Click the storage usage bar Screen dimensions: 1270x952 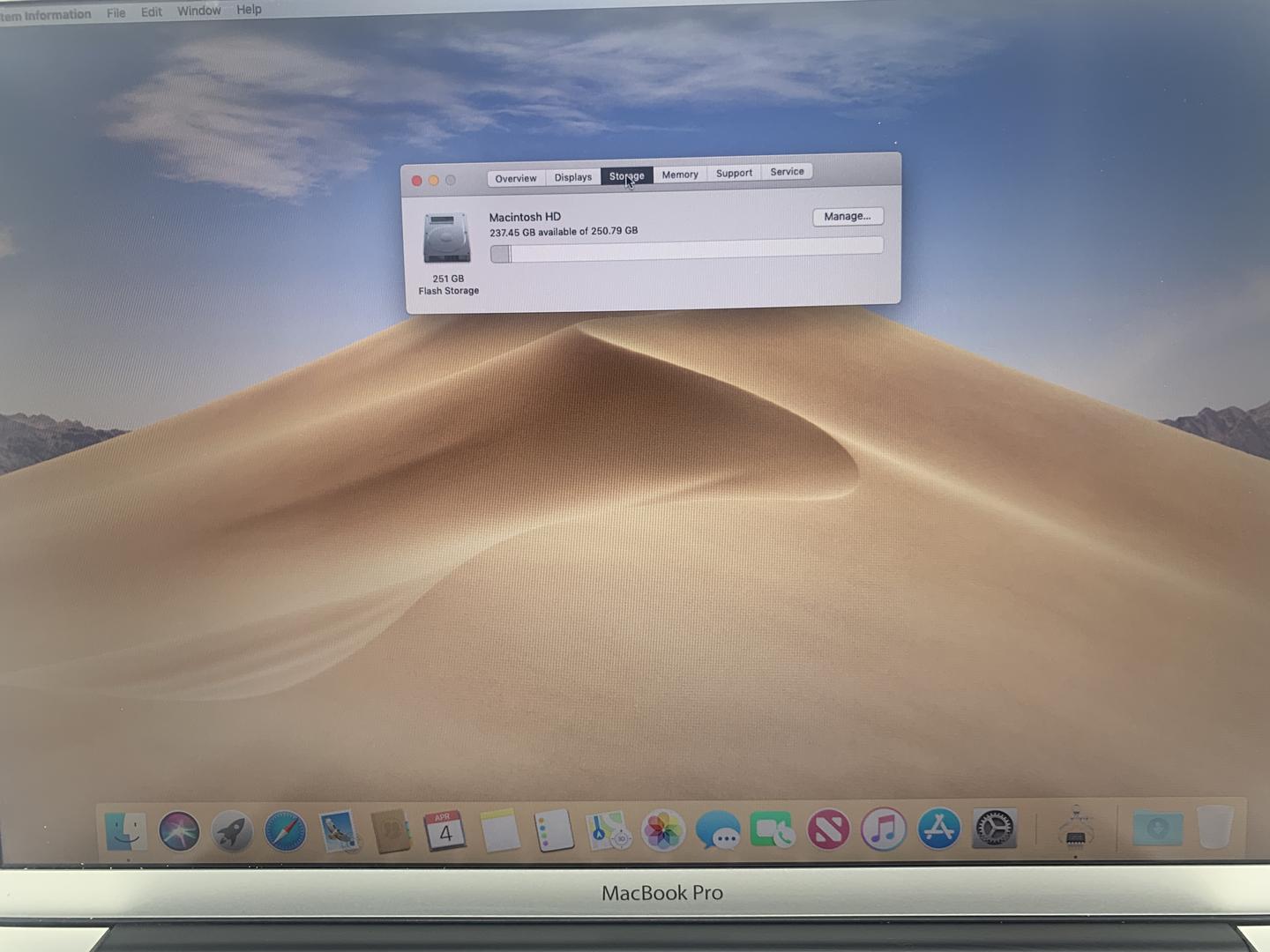tap(686, 250)
